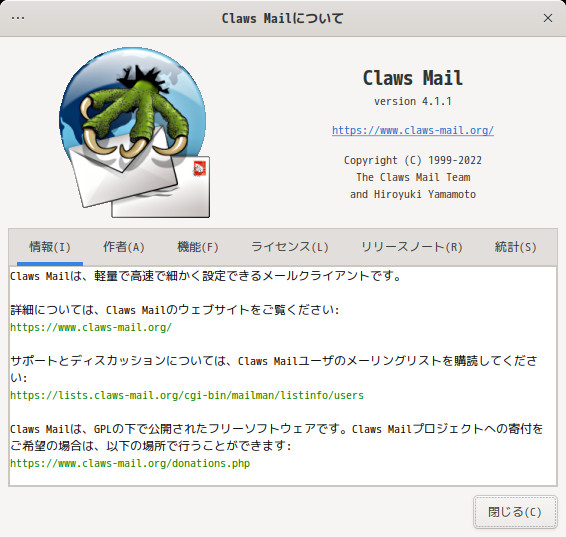Click the Copyright (C) 1999-2022 text
The image size is (566, 537).
coord(413,160)
